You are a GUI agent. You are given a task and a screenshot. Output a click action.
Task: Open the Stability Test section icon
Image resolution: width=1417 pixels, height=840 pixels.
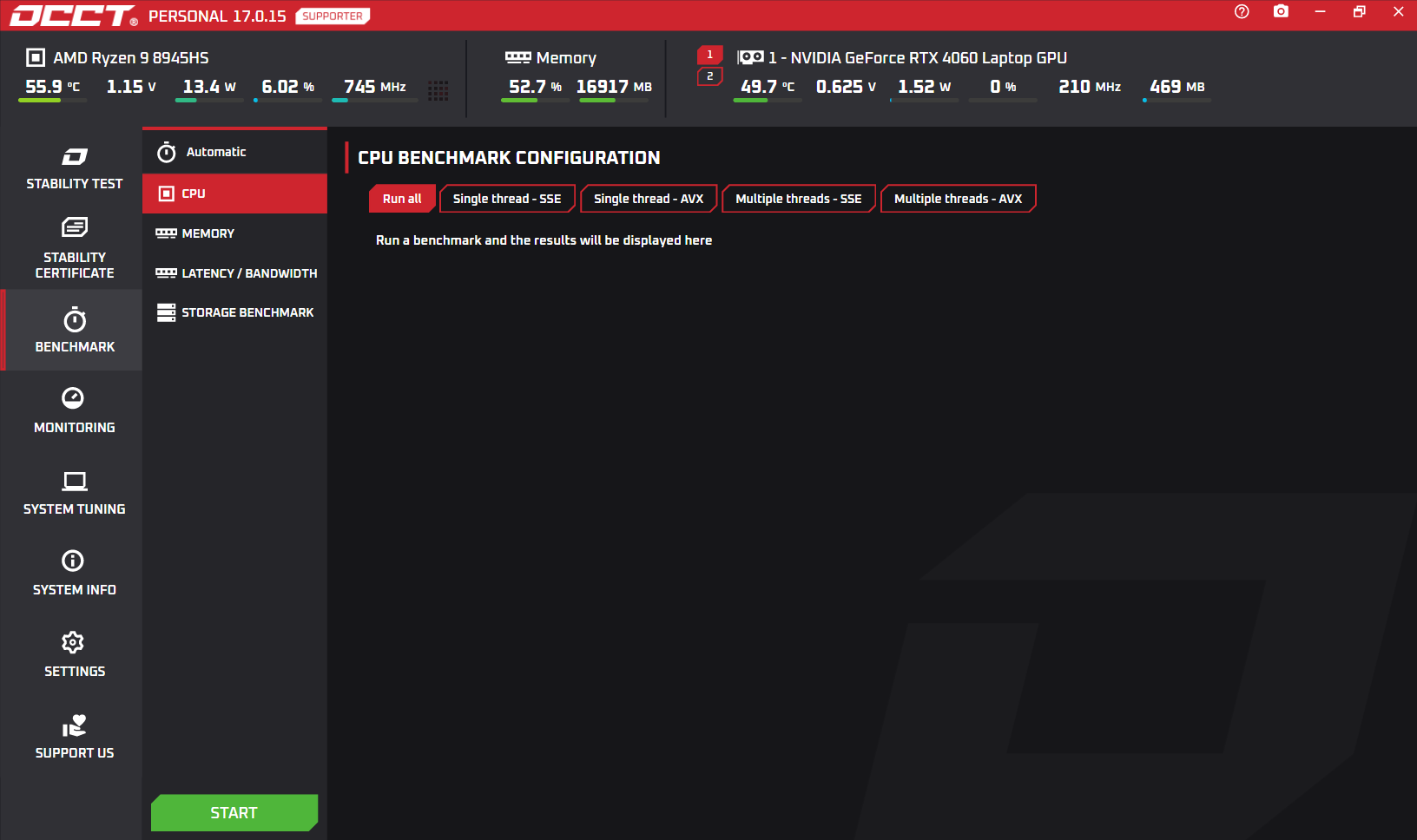[x=75, y=156]
